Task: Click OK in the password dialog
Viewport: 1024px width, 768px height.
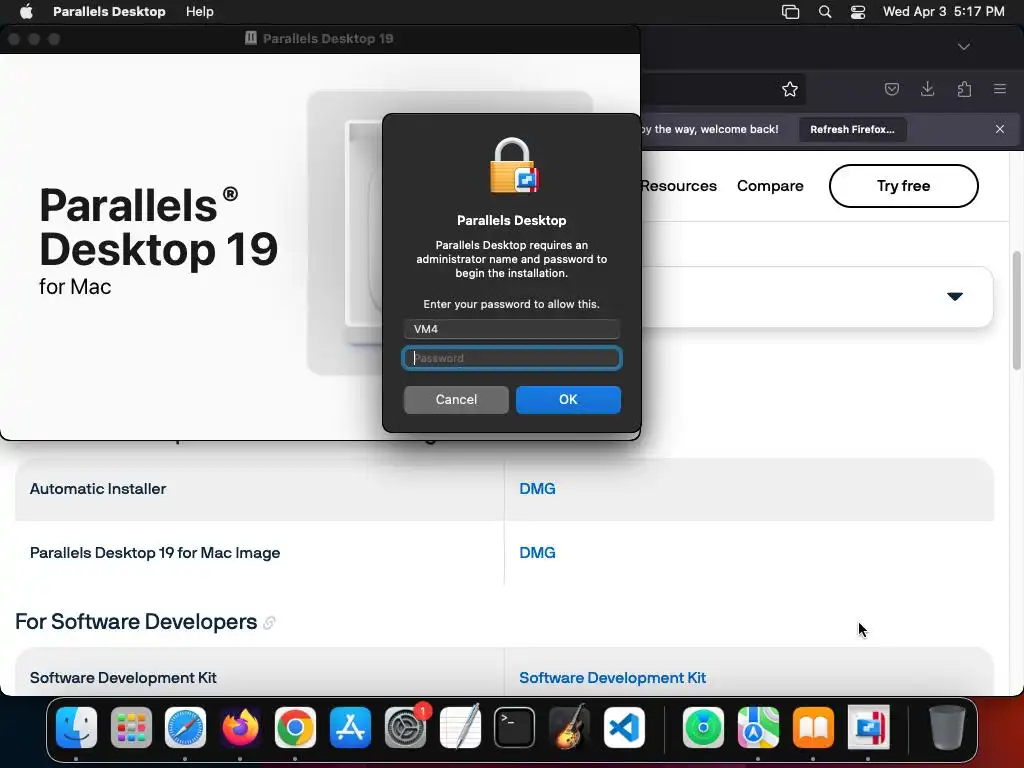Action: point(568,399)
